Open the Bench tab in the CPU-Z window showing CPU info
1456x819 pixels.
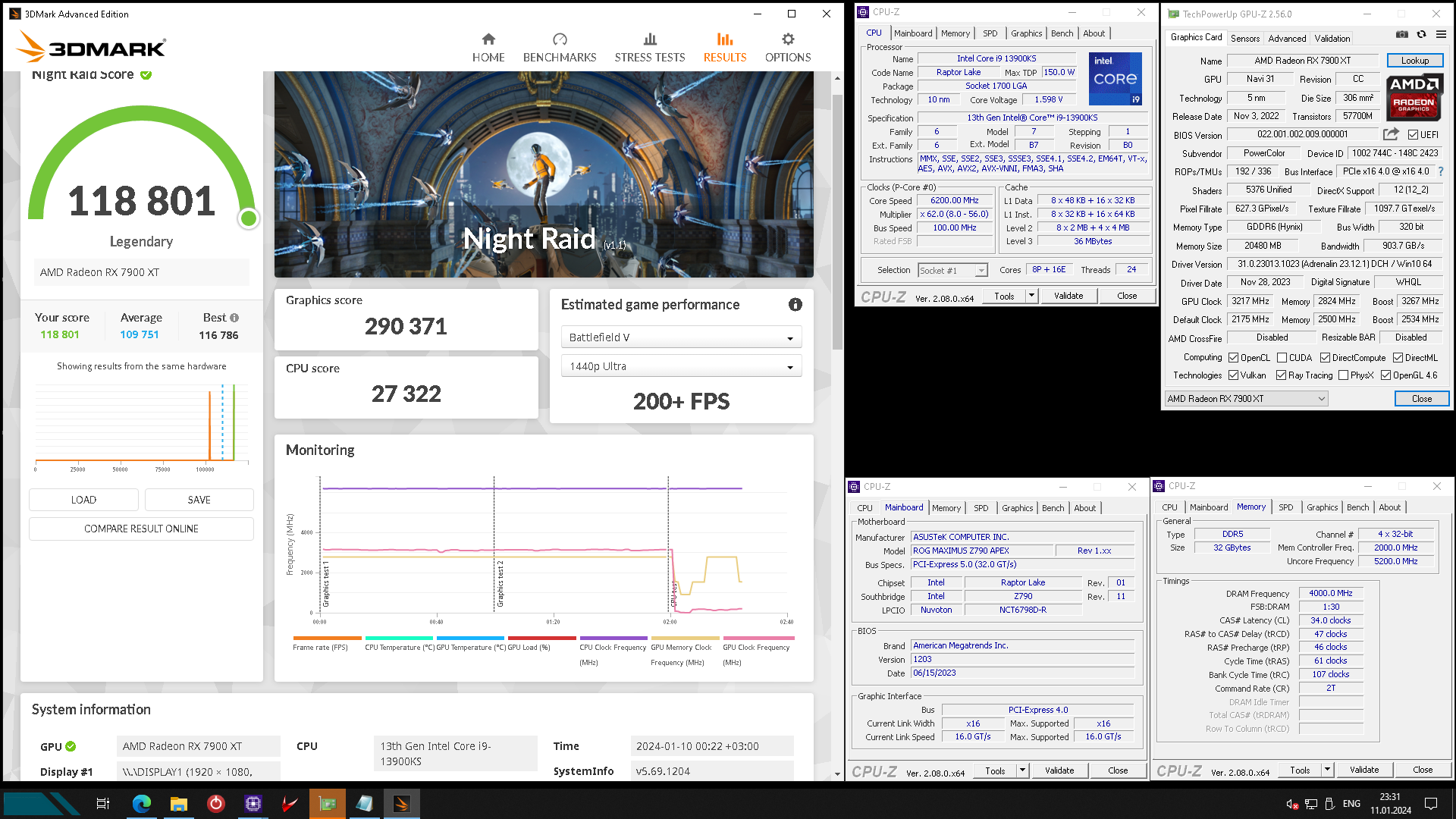coord(1062,33)
